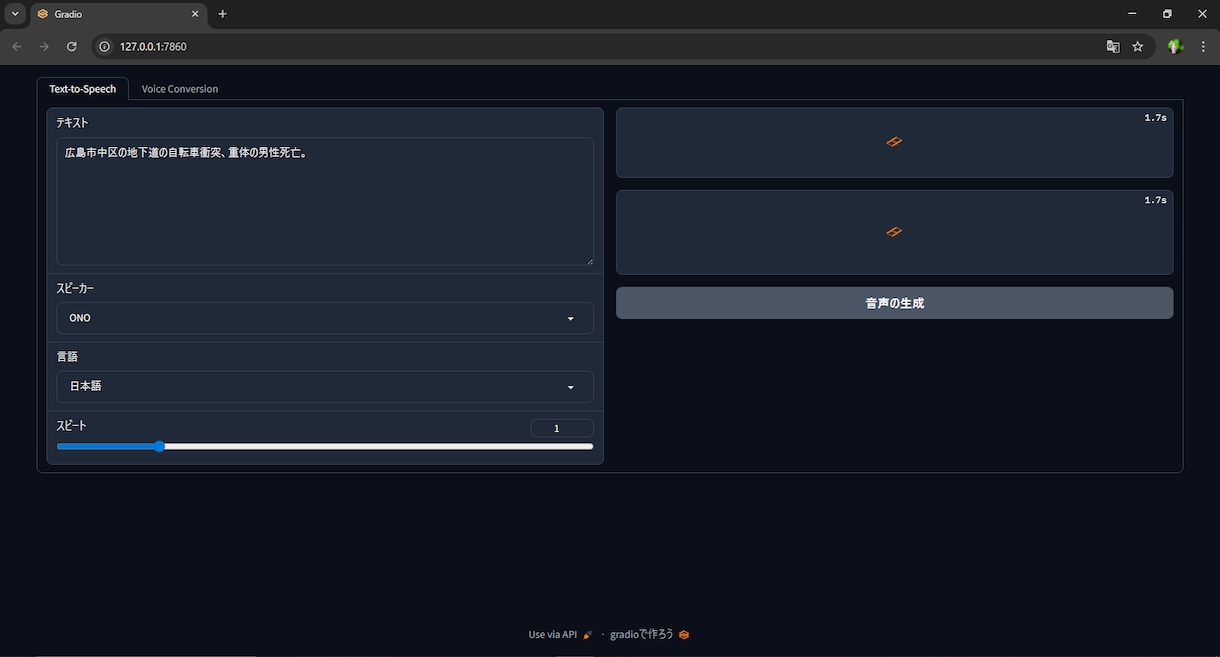Go back using the browser back arrow
Image resolution: width=1220 pixels, height=657 pixels.
pyautogui.click(x=17, y=46)
